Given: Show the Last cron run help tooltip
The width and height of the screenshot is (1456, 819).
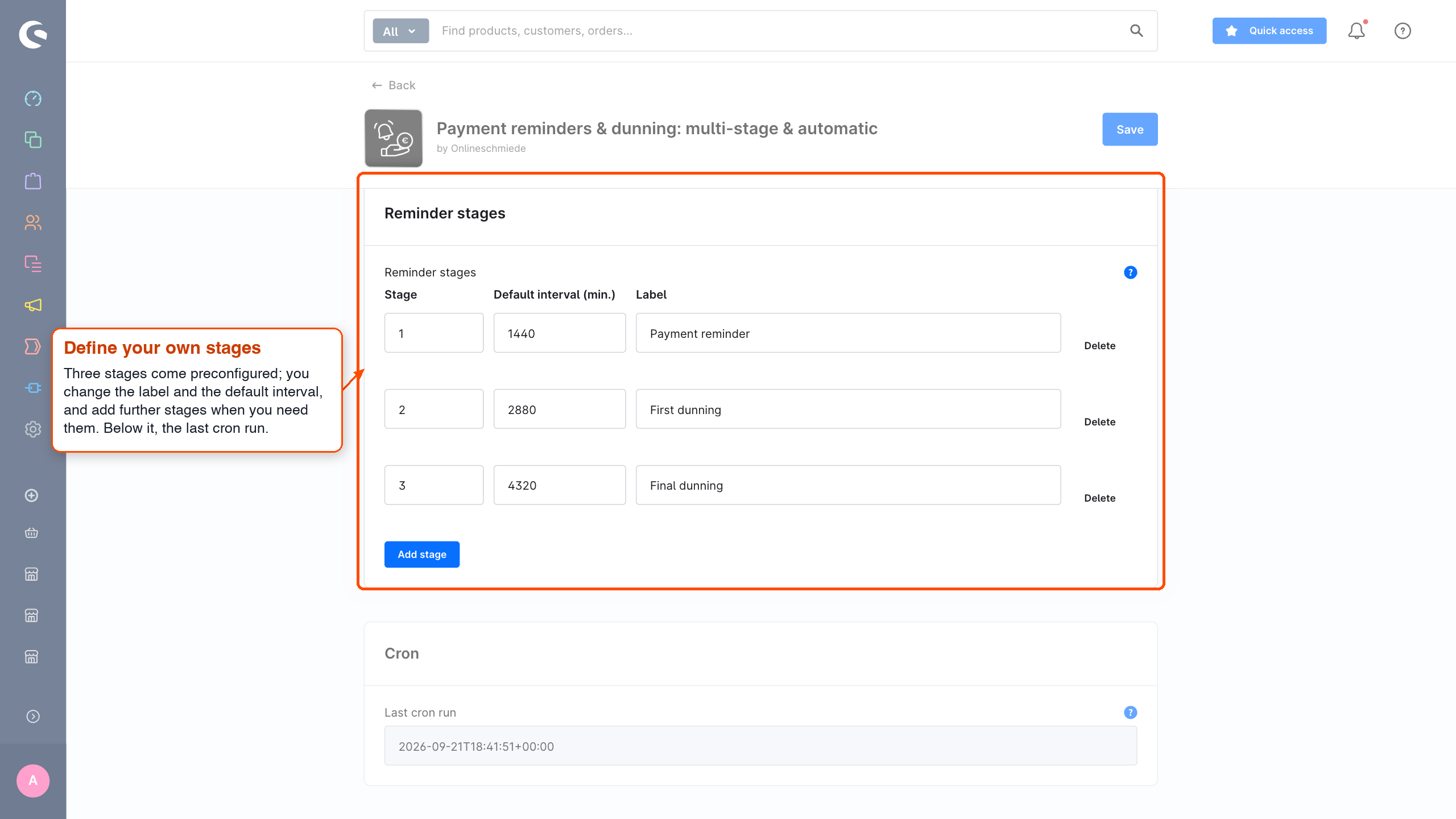Looking at the screenshot, I should [1131, 713].
